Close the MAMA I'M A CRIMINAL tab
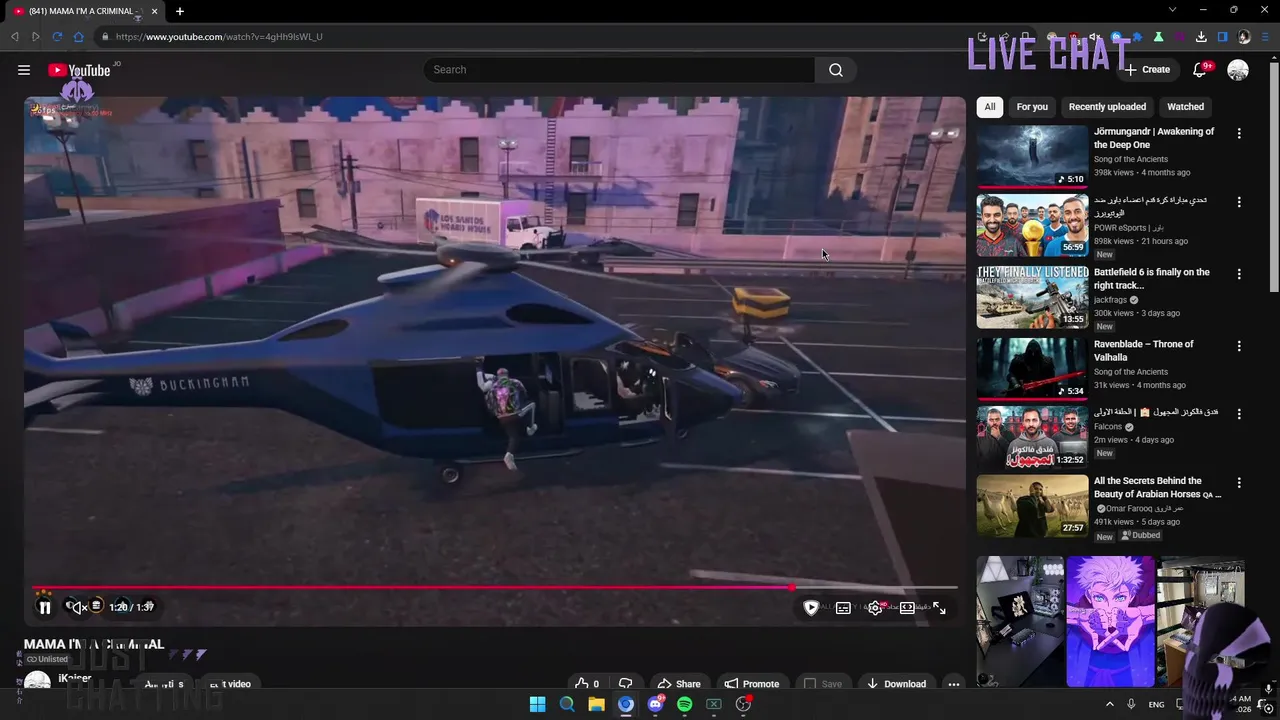The height and width of the screenshot is (720, 1280). 155,11
